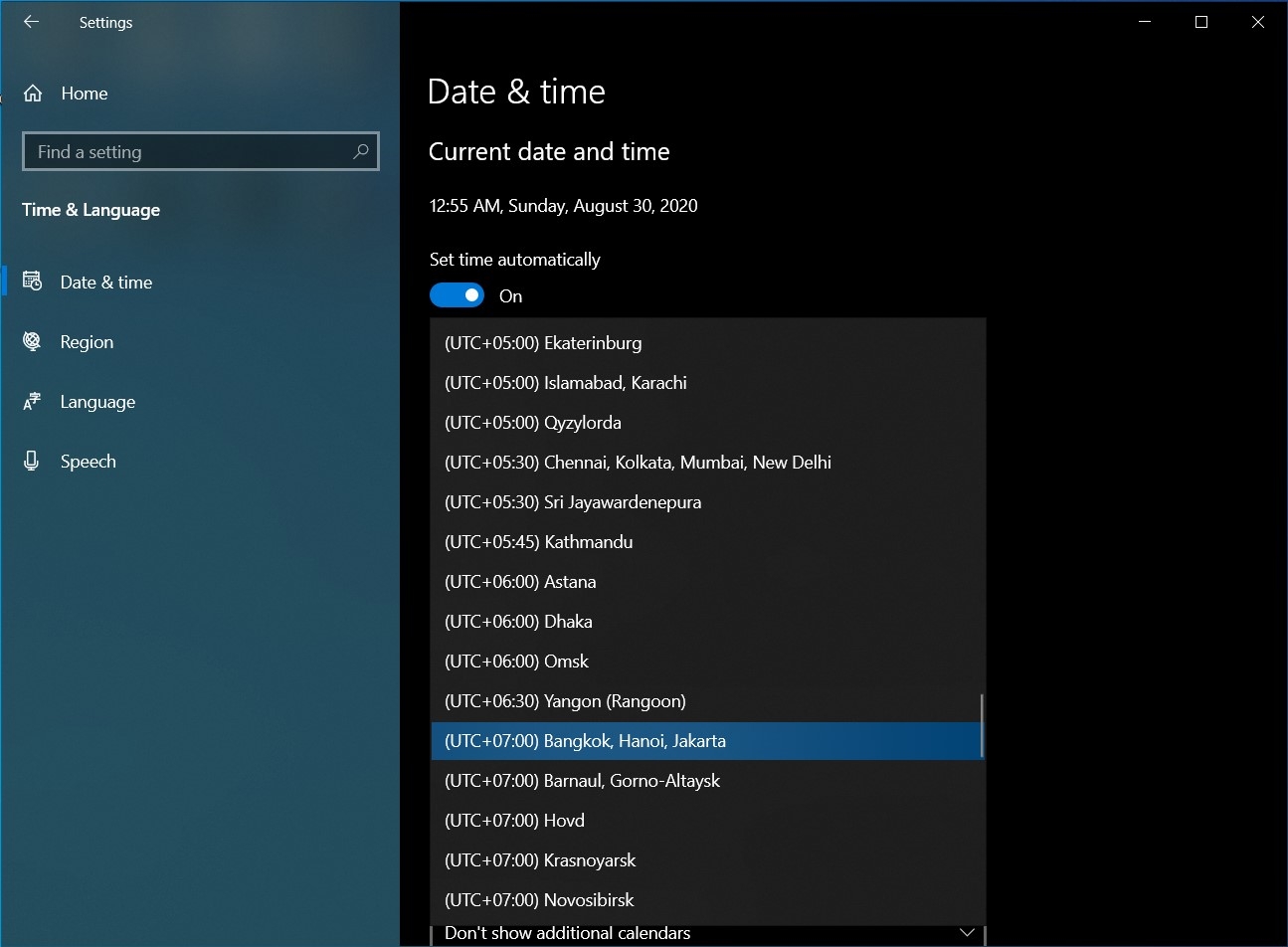Choose (UTC+07:00) Hovd time zone
Screen dimensions: 1288x947
coord(707,821)
